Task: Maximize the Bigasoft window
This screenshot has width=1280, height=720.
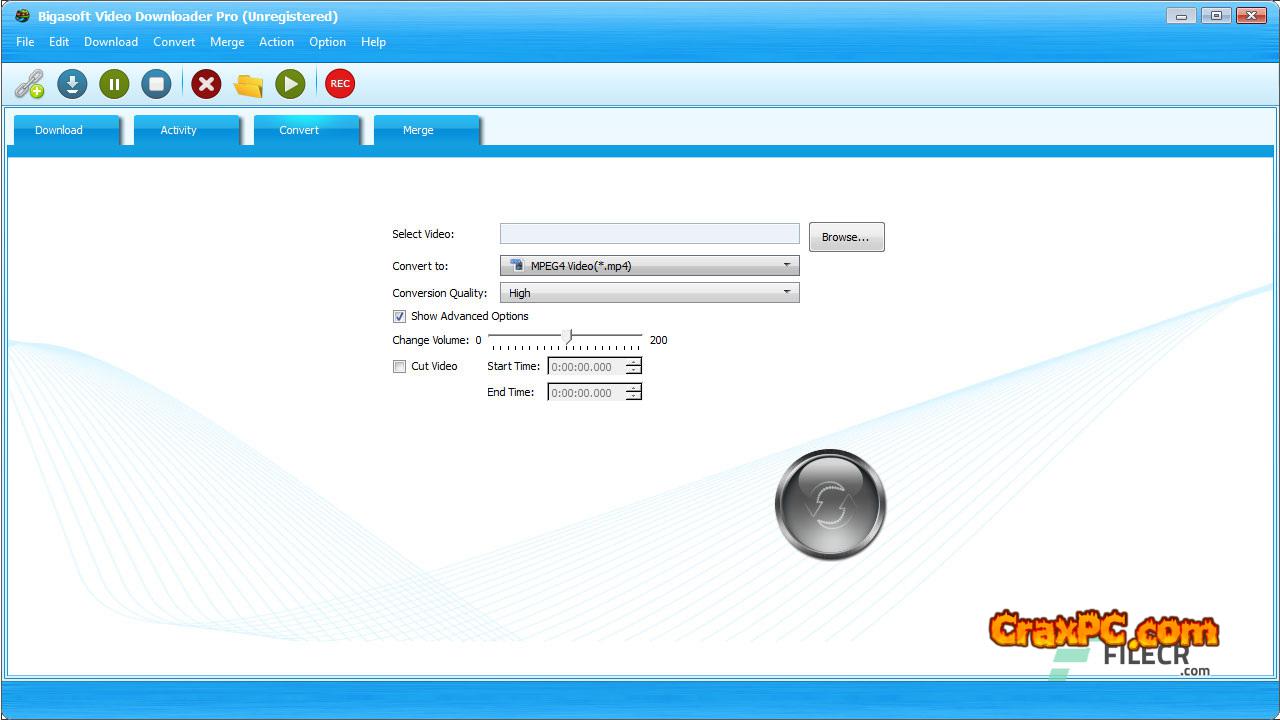Action: [x=1216, y=16]
